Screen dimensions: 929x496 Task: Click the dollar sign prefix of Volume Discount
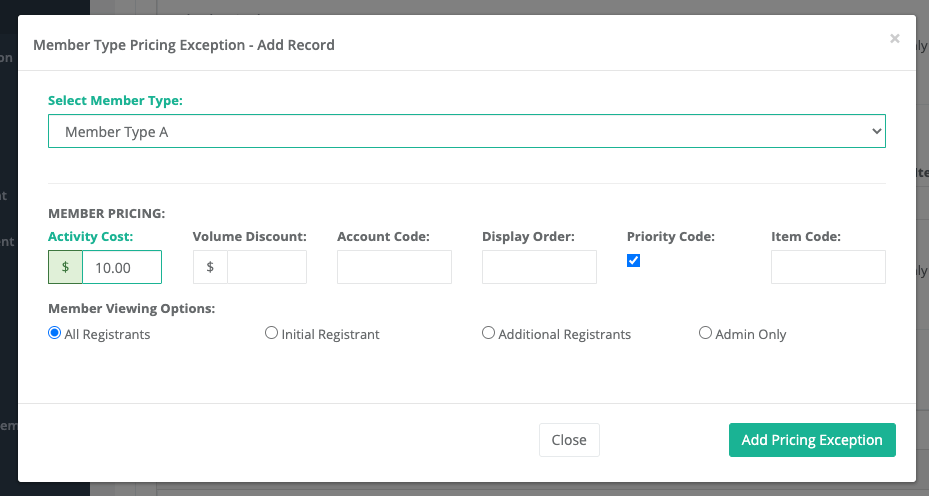point(210,267)
